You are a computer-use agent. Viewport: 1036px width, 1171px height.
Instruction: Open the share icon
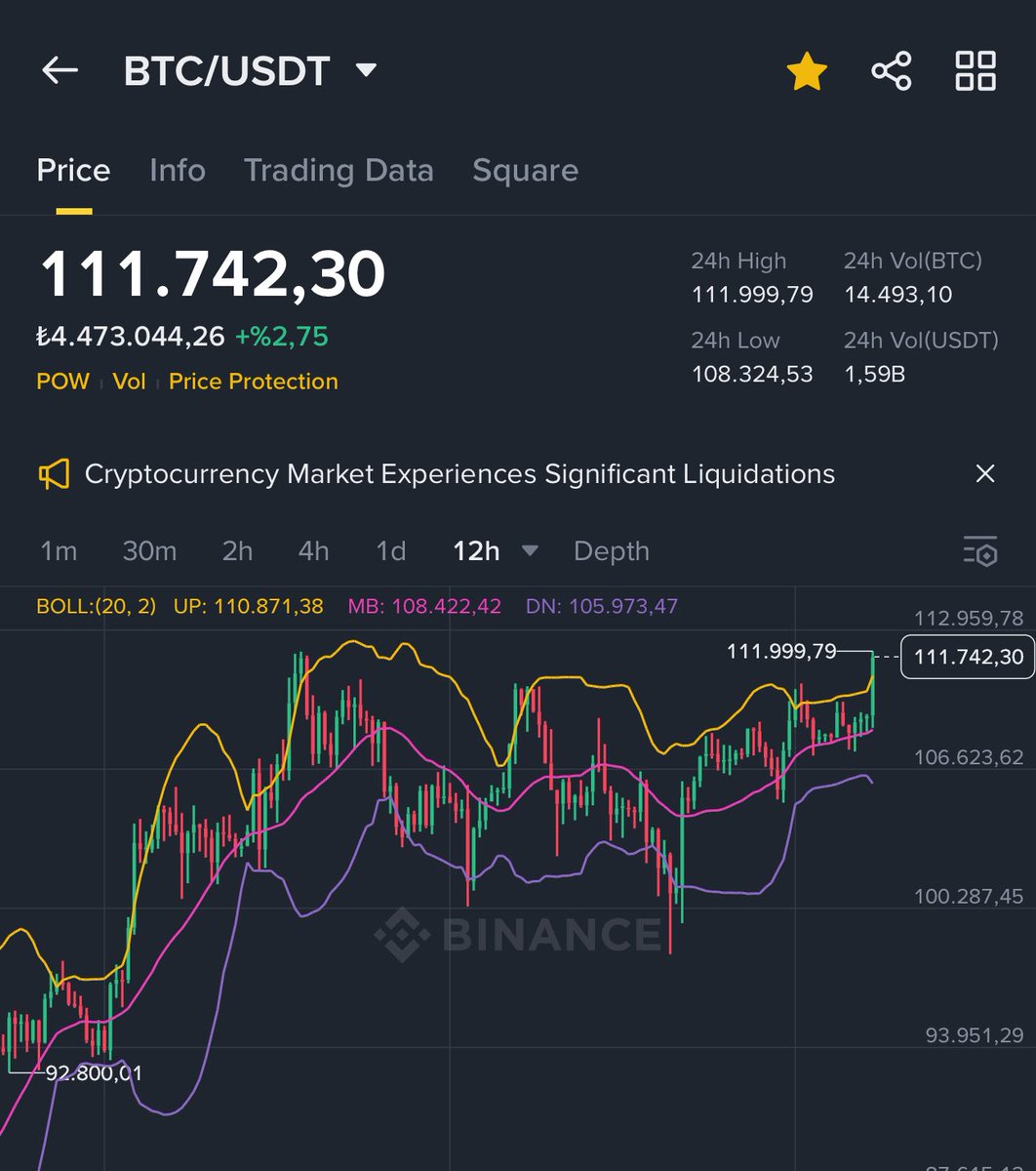pyautogui.click(x=889, y=71)
